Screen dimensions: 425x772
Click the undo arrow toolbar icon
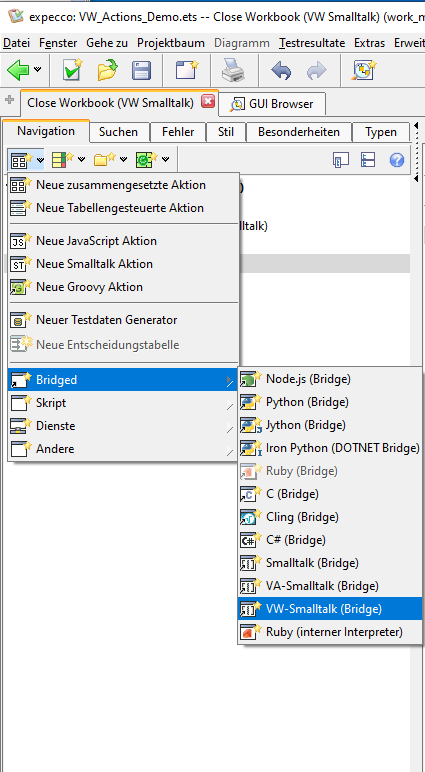281,71
